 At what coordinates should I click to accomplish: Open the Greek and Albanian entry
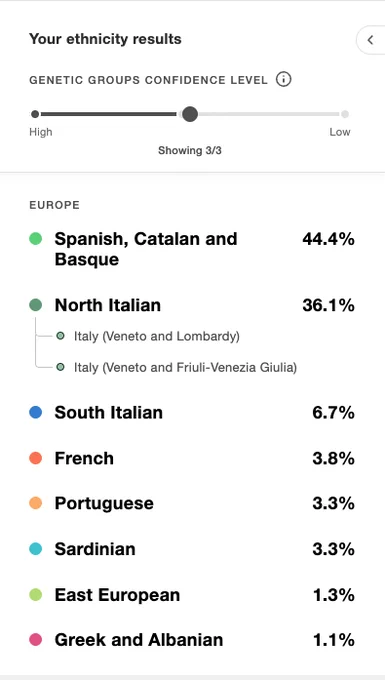click(x=192, y=640)
